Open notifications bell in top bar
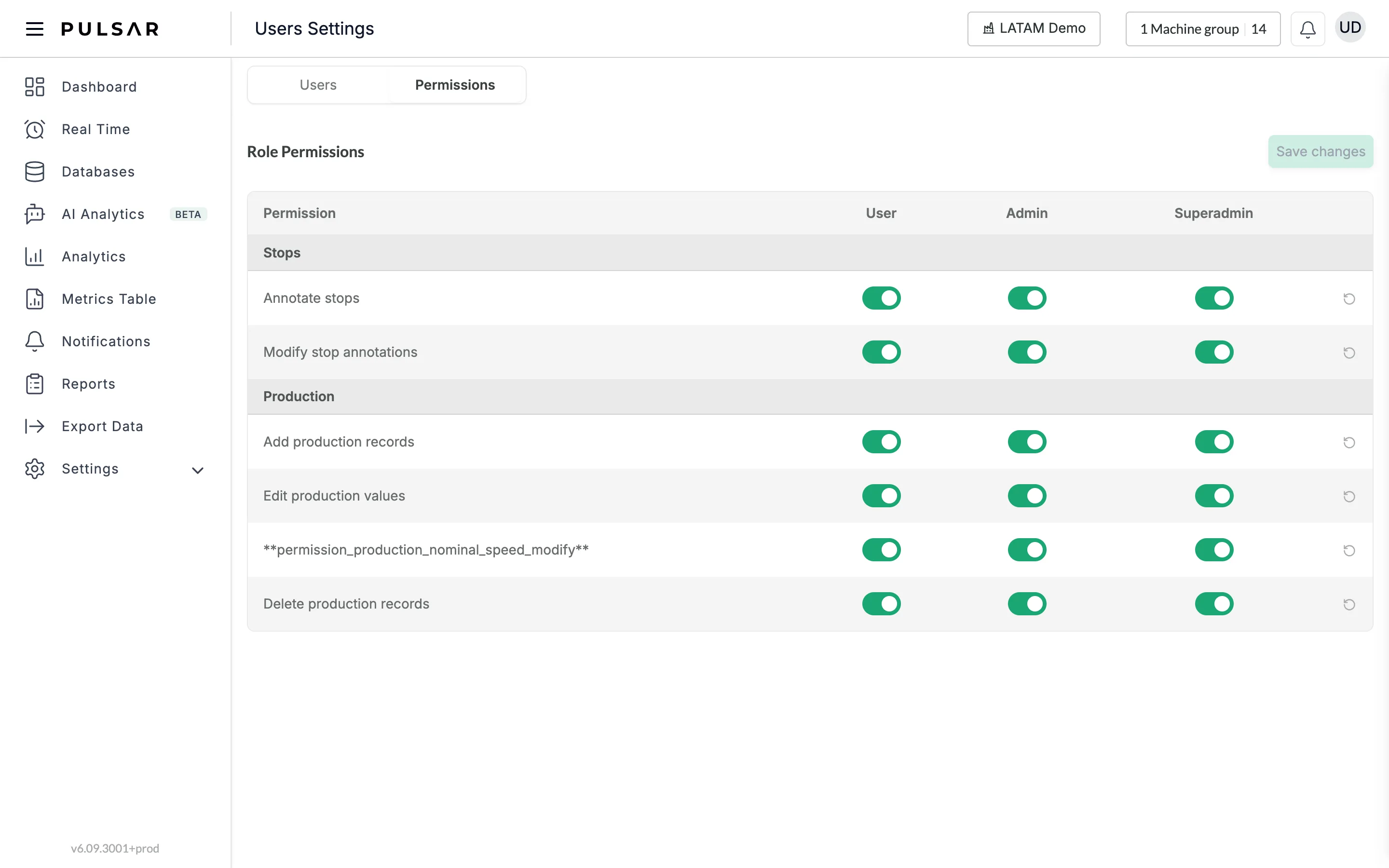The height and width of the screenshot is (868, 1389). pyautogui.click(x=1307, y=29)
